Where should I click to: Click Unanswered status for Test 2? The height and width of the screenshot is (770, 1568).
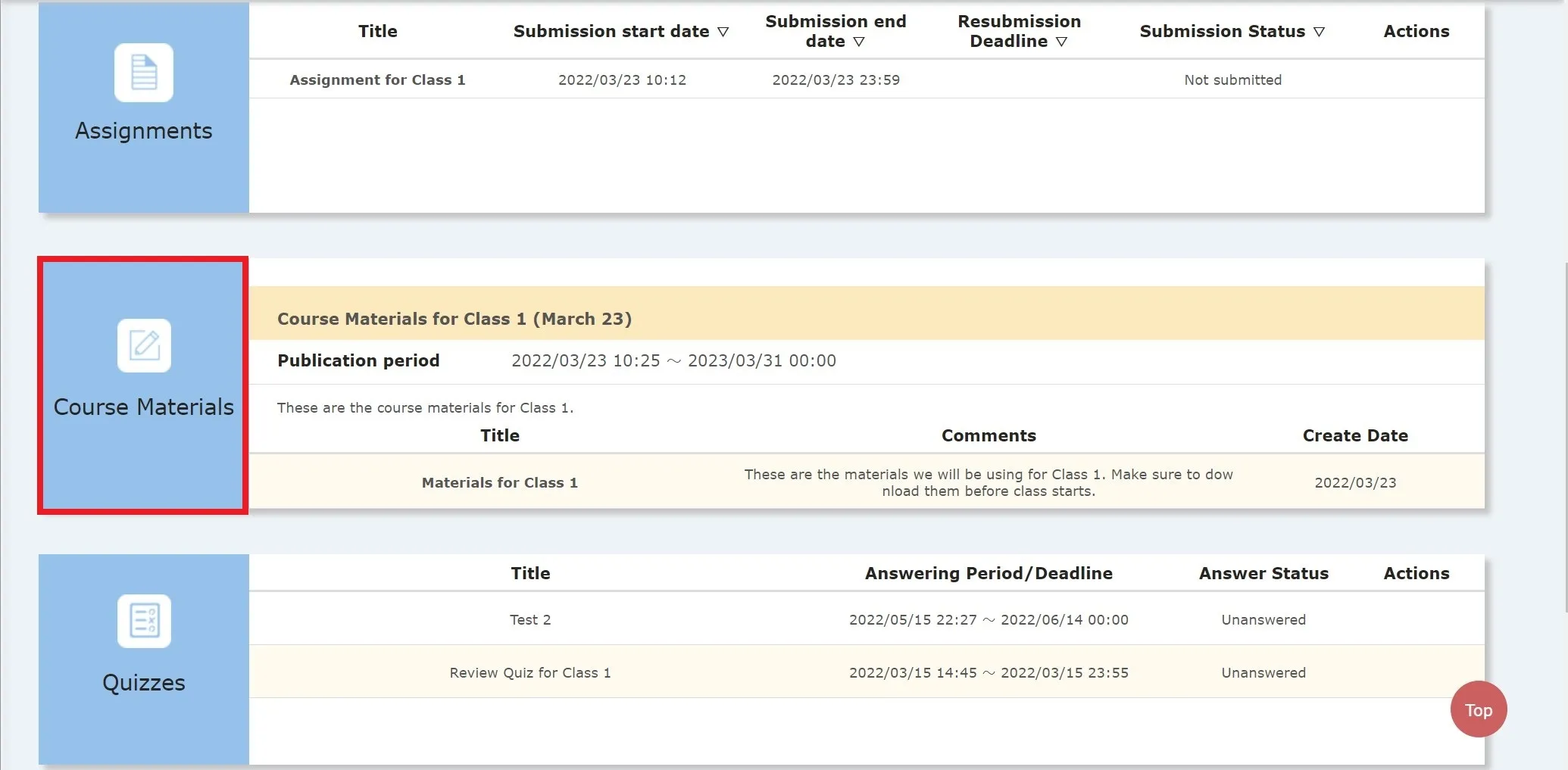click(x=1263, y=619)
